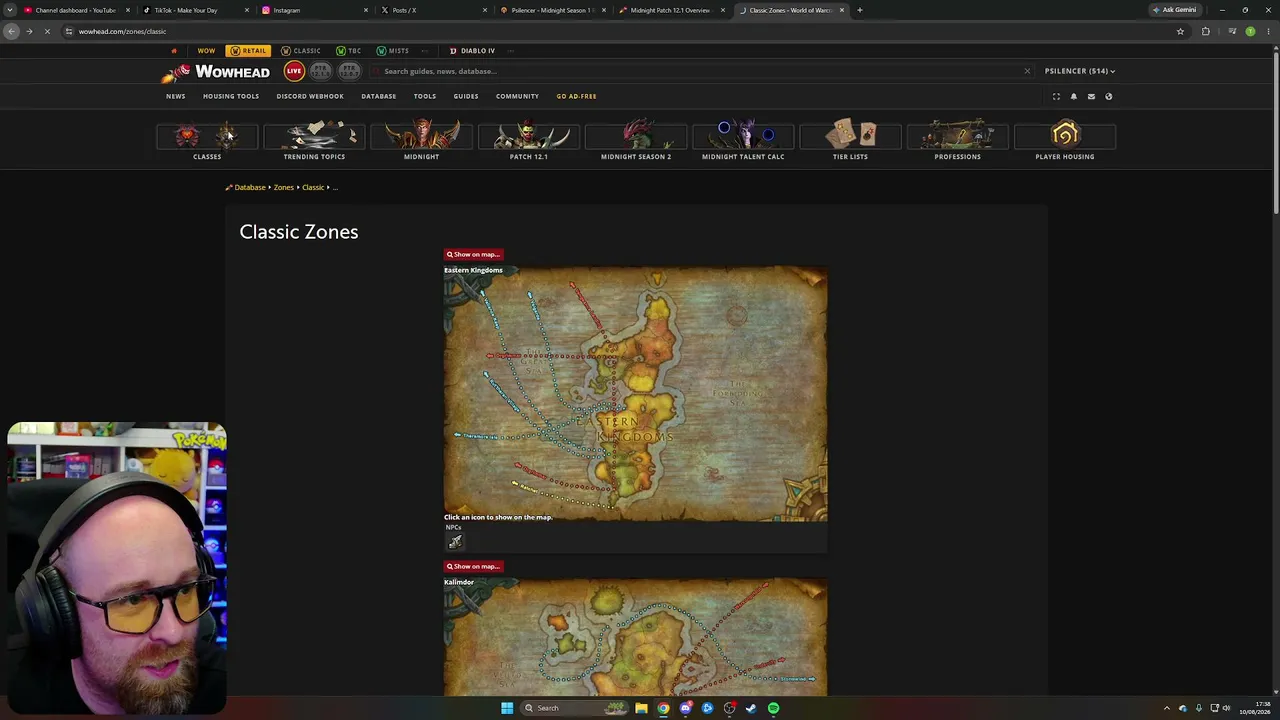Clear the Wowhead search field
The image size is (1280, 720).
pos(1026,71)
